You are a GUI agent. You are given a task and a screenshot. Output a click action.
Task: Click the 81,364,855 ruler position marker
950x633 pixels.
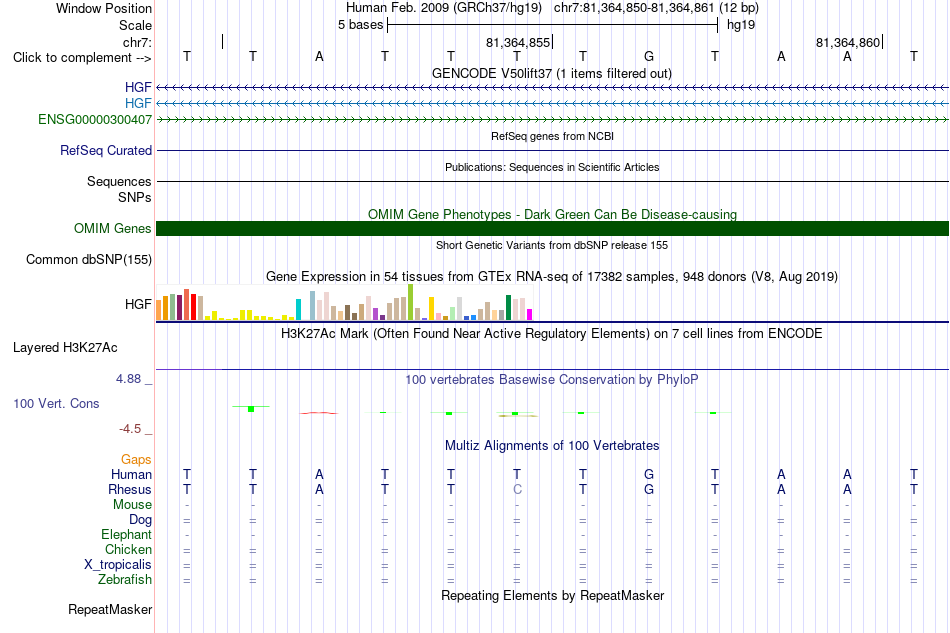click(x=519, y=42)
